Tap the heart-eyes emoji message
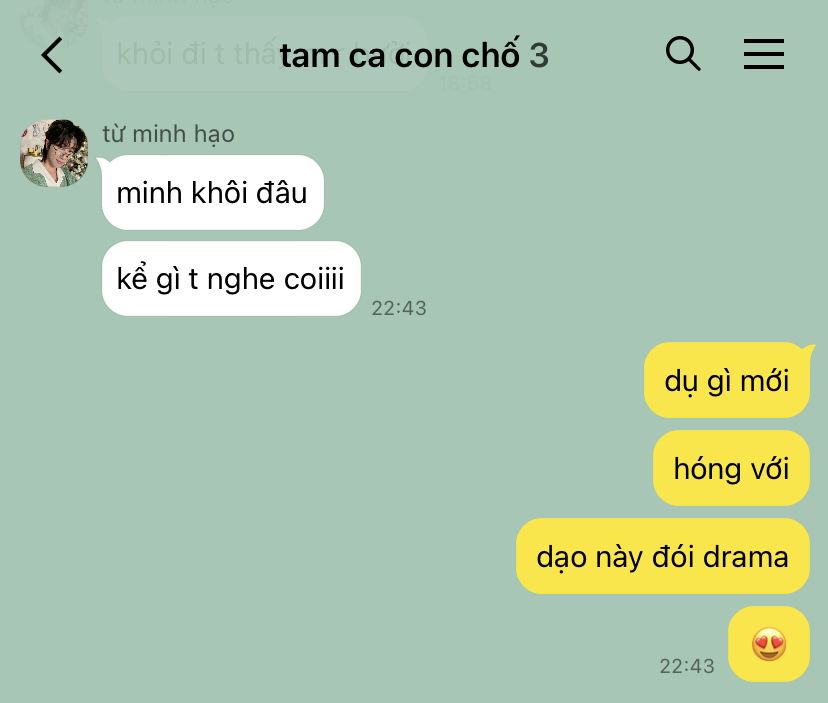828x703 pixels. [x=769, y=644]
